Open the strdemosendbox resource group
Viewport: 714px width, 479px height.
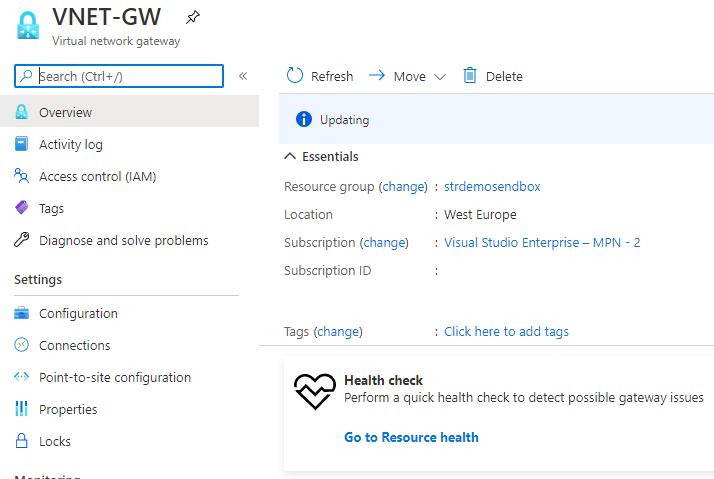pyautogui.click(x=492, y=187)
